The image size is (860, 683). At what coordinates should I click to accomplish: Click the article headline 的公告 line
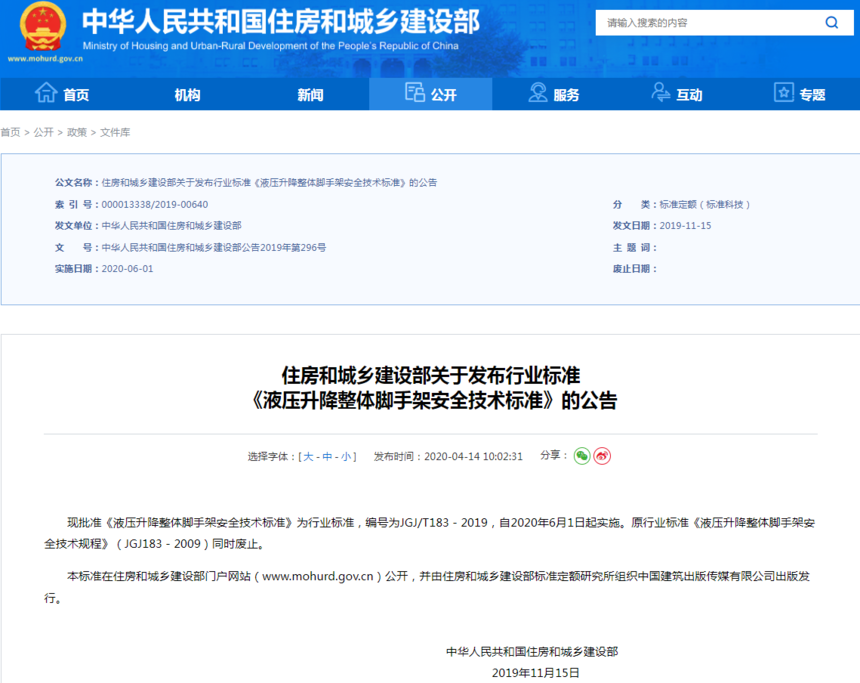(433, 400)
